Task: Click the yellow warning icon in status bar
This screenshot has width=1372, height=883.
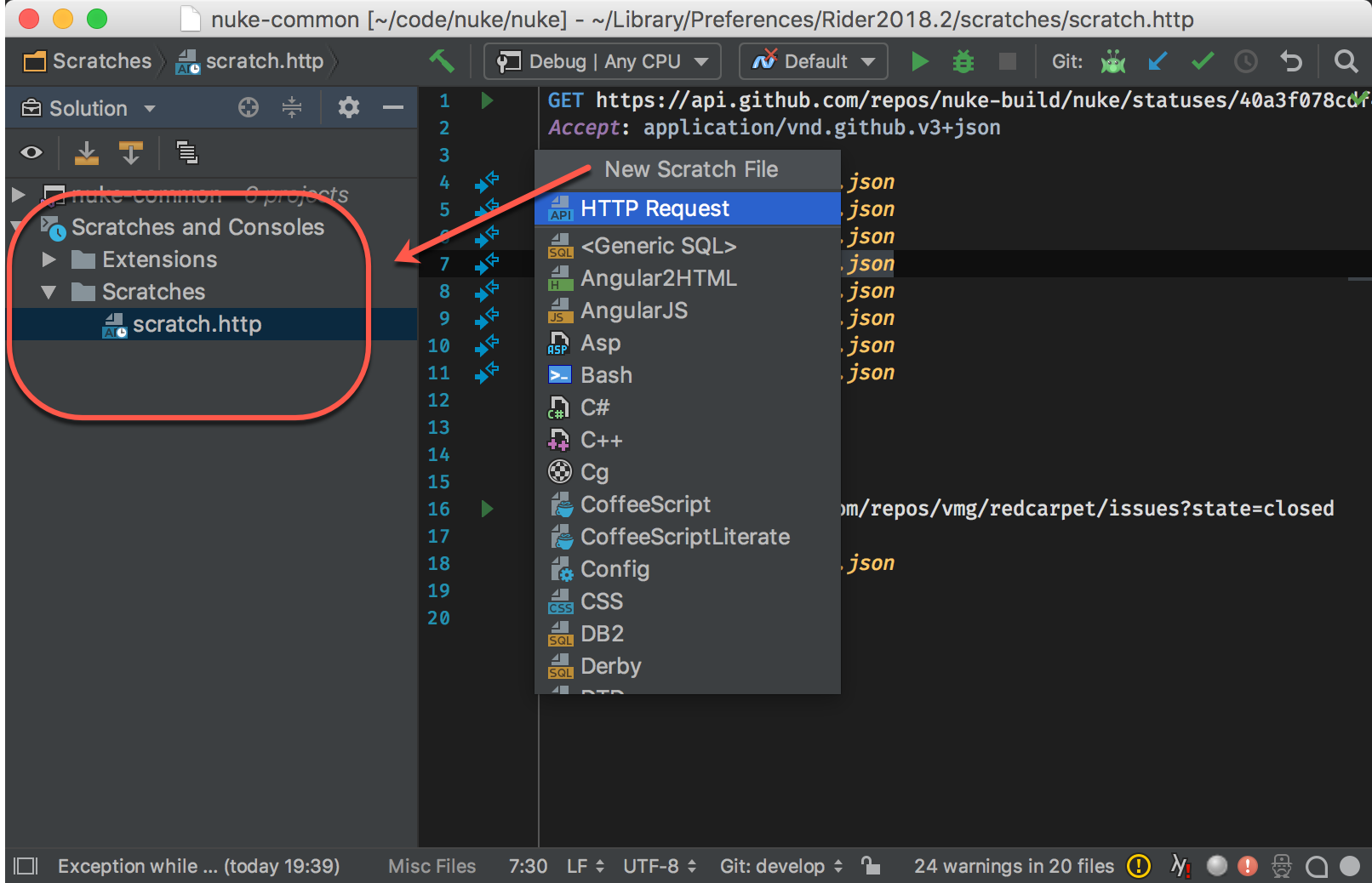Action: point(1138,866)
